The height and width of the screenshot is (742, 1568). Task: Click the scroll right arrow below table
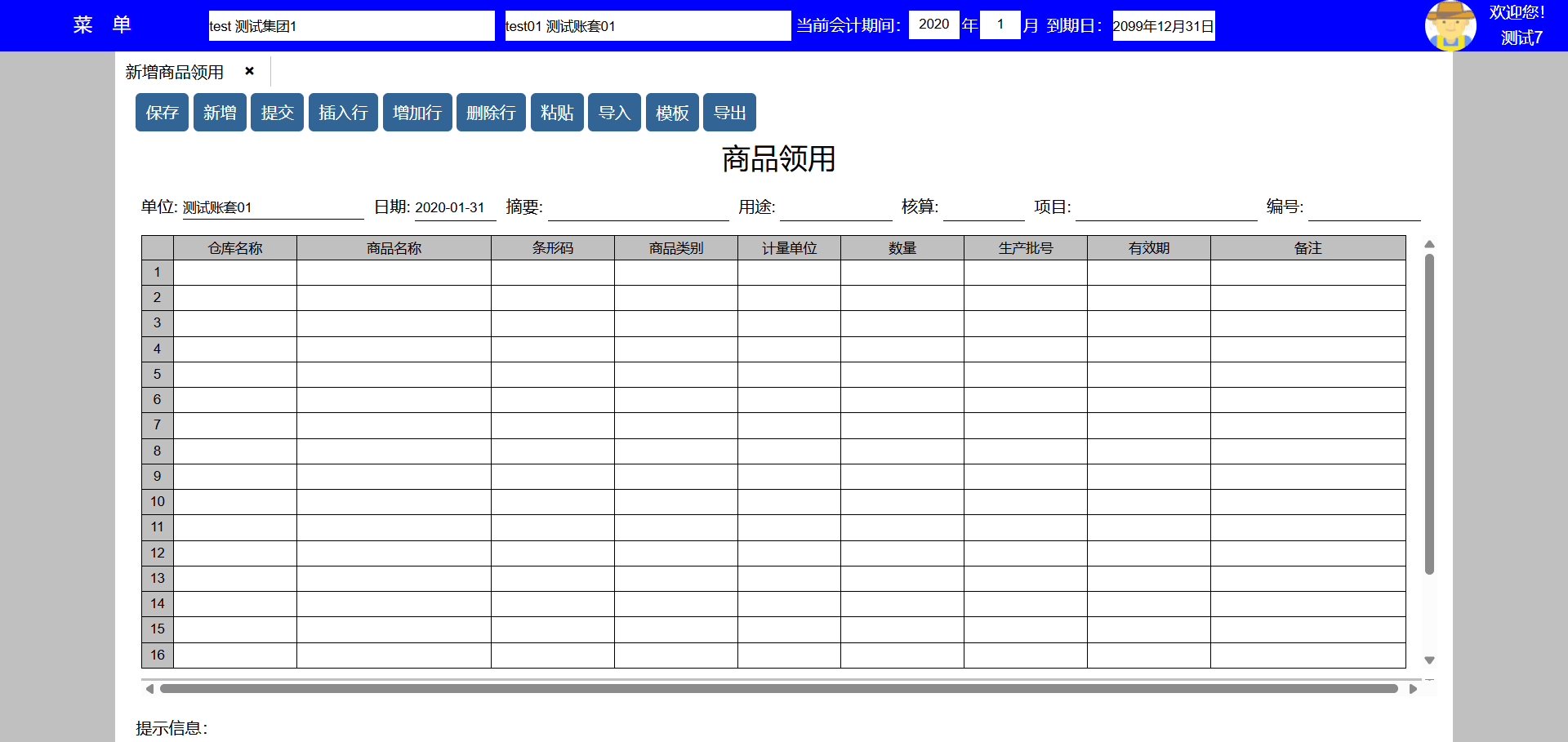pyautogui.click(x=1413, y=689)
